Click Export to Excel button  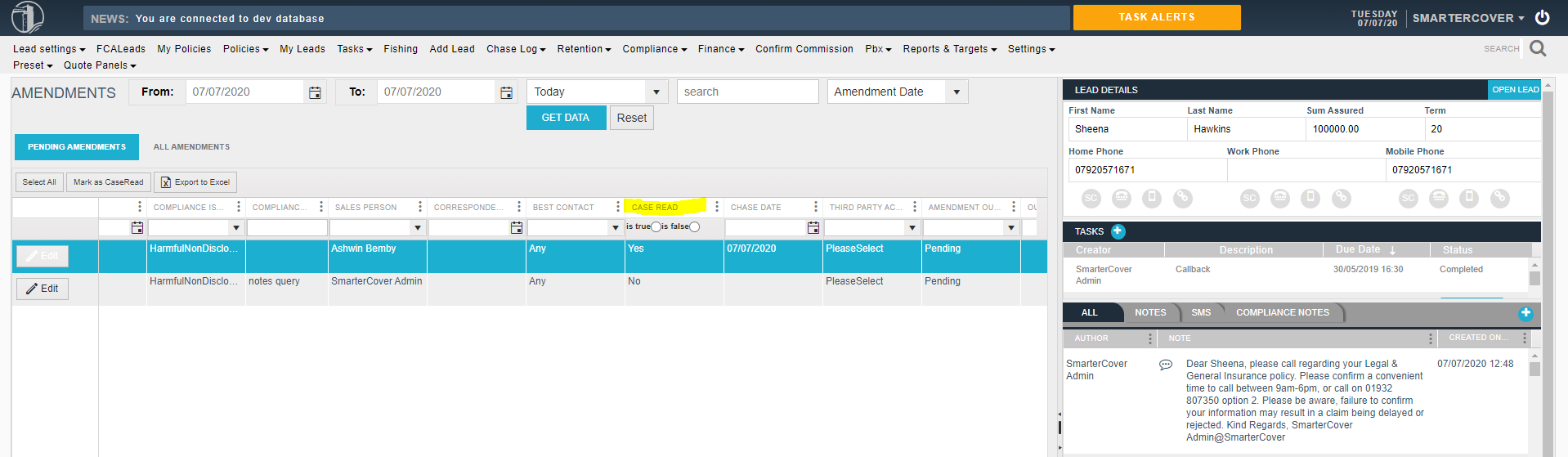195,182
